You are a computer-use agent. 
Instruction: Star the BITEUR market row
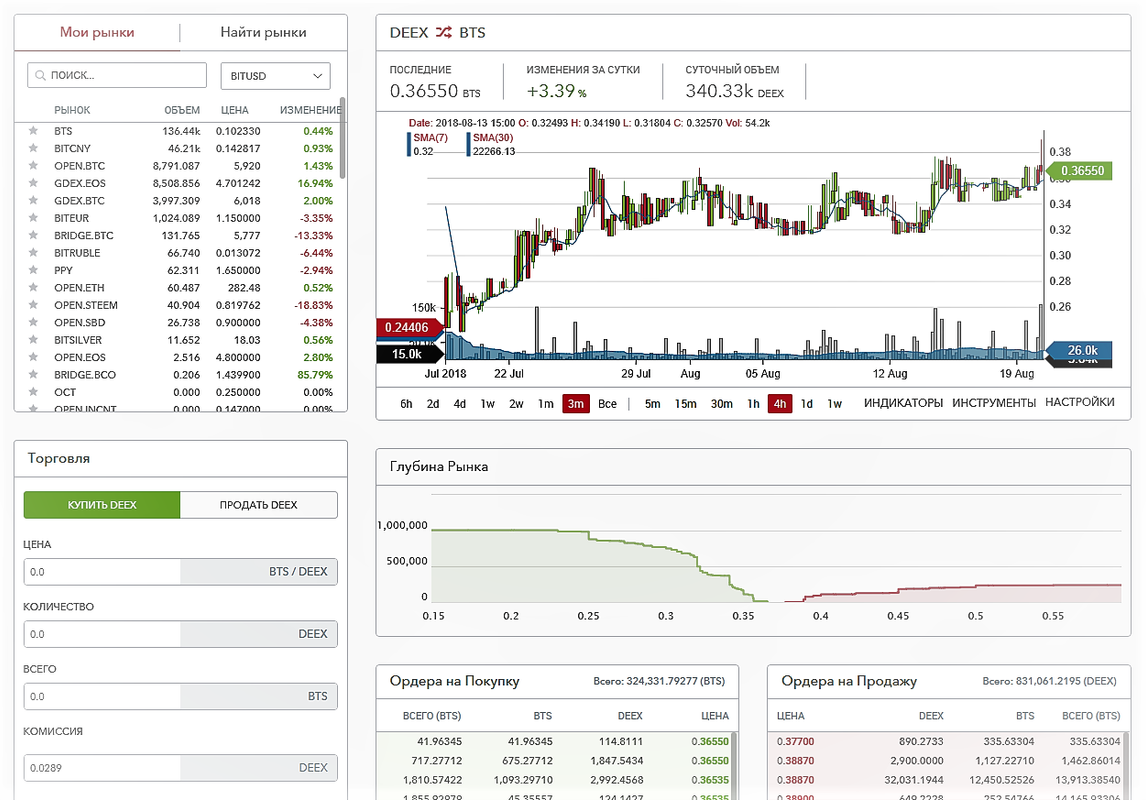33,218
